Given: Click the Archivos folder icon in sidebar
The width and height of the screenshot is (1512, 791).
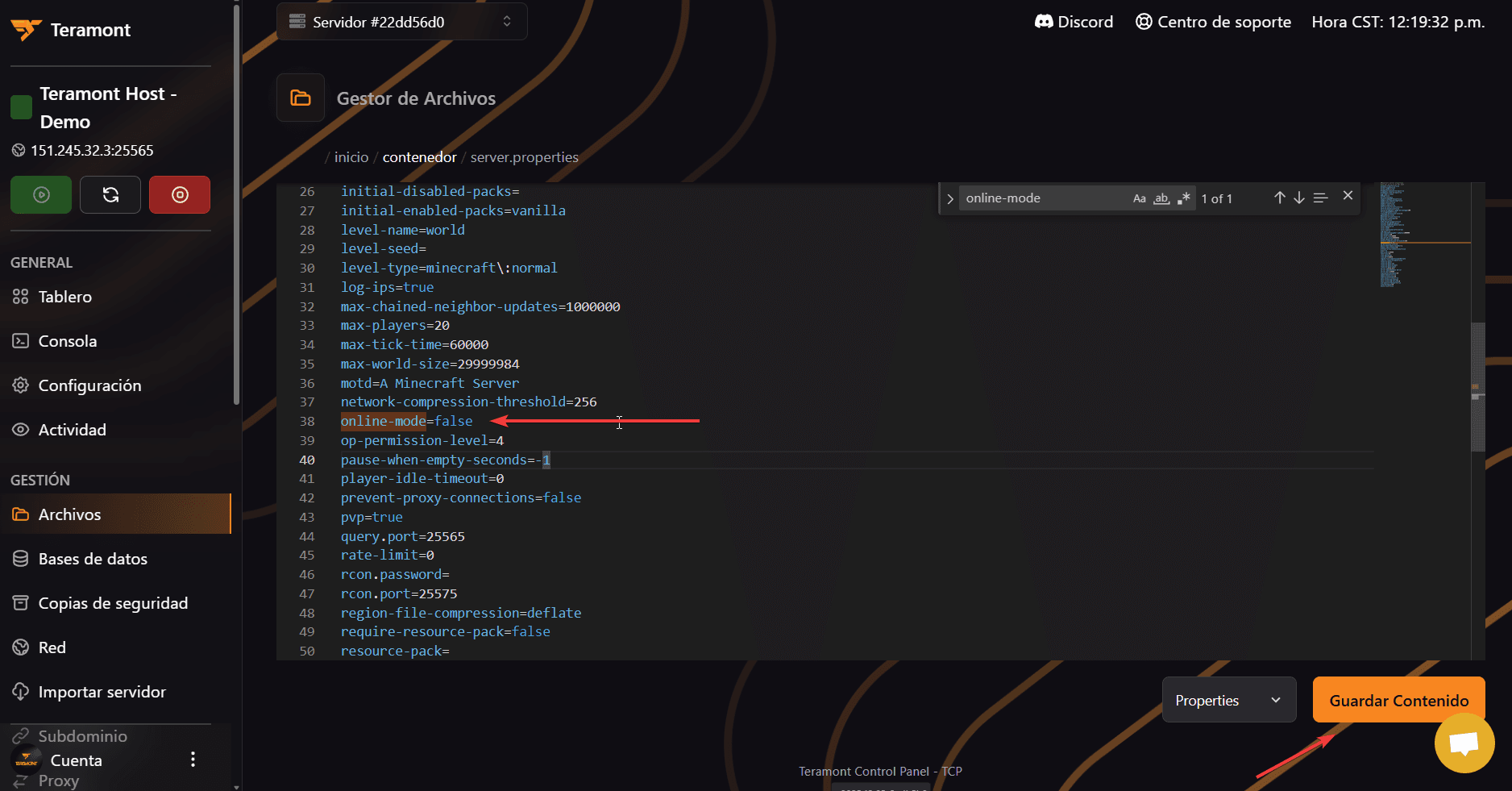Looking at the screenshot, I should point(21,514).
